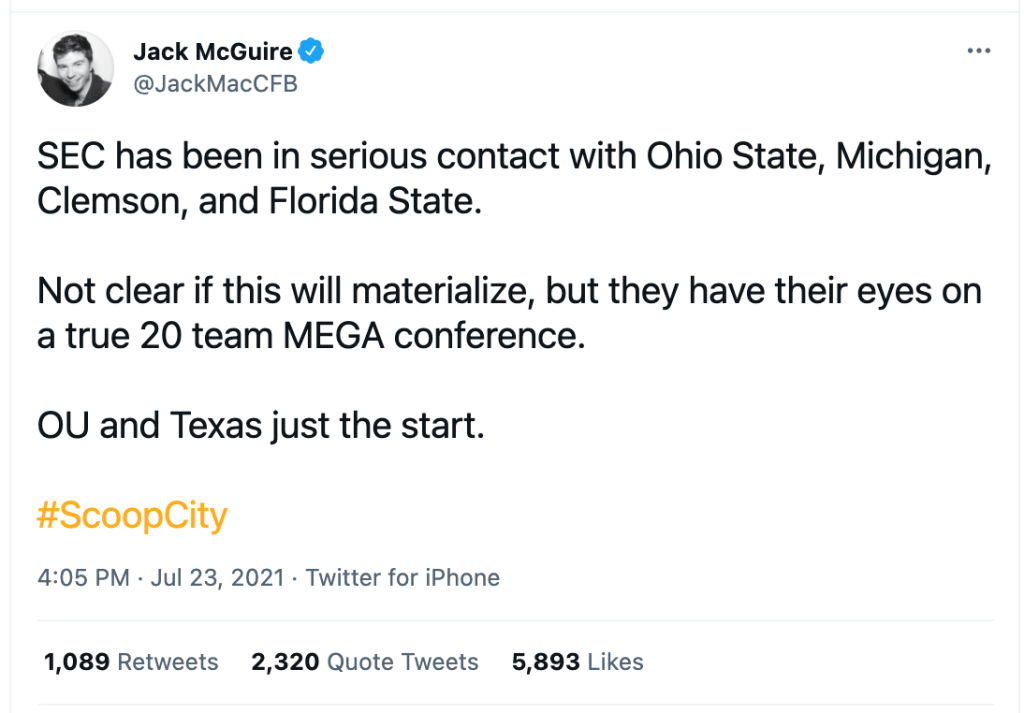
Task: Click 'Clemson' in the tweet text
Action: click(x=108, y=201)
